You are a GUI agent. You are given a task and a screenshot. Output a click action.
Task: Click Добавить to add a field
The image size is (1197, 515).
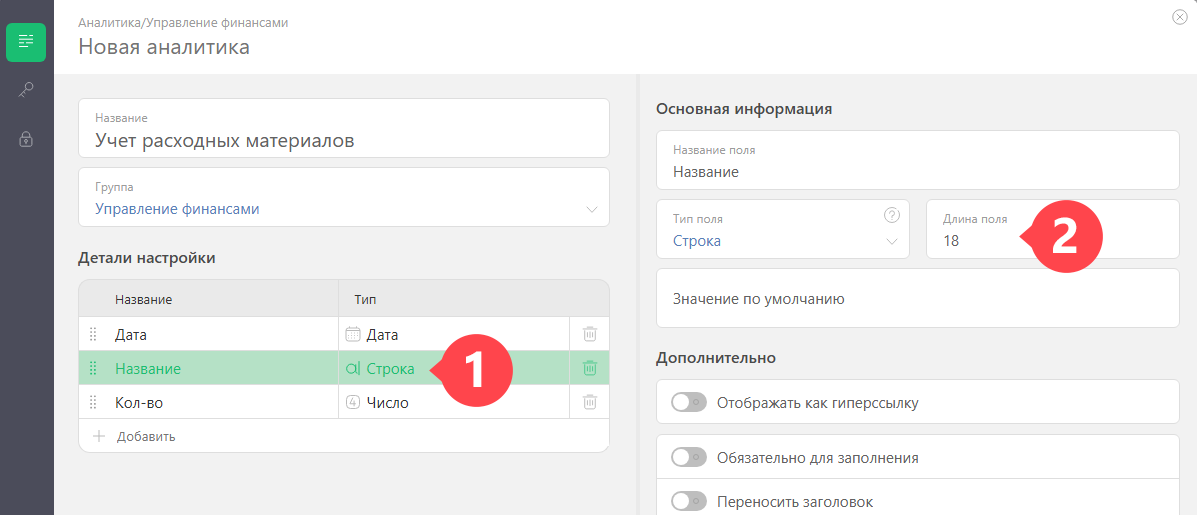click(x=146, y=437)
